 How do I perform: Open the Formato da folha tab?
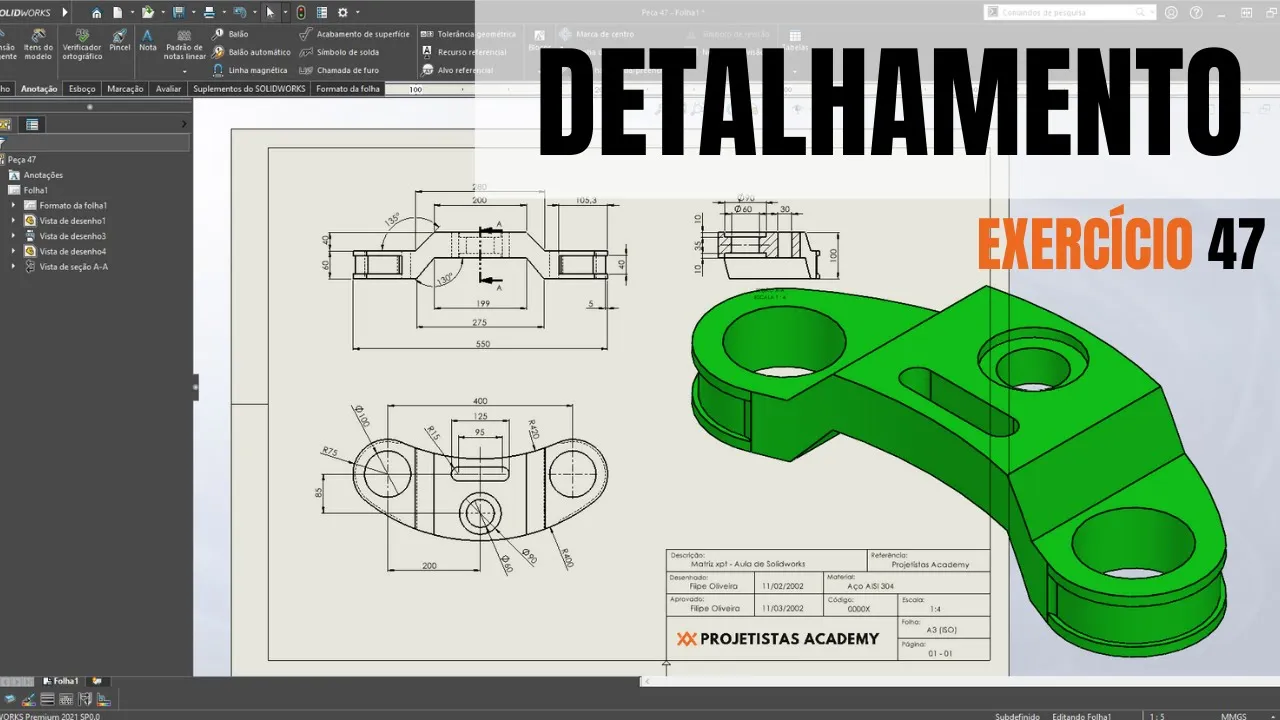coord(348,89)
